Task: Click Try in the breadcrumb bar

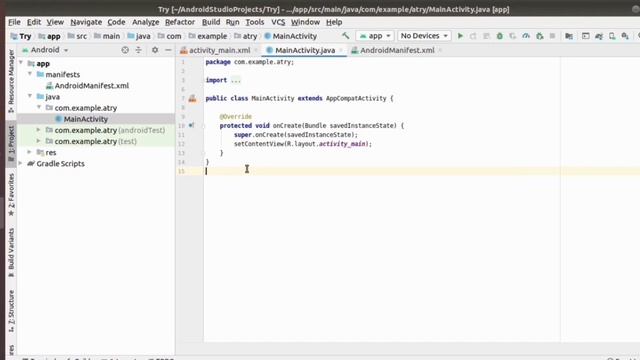Action: point(21,36)
